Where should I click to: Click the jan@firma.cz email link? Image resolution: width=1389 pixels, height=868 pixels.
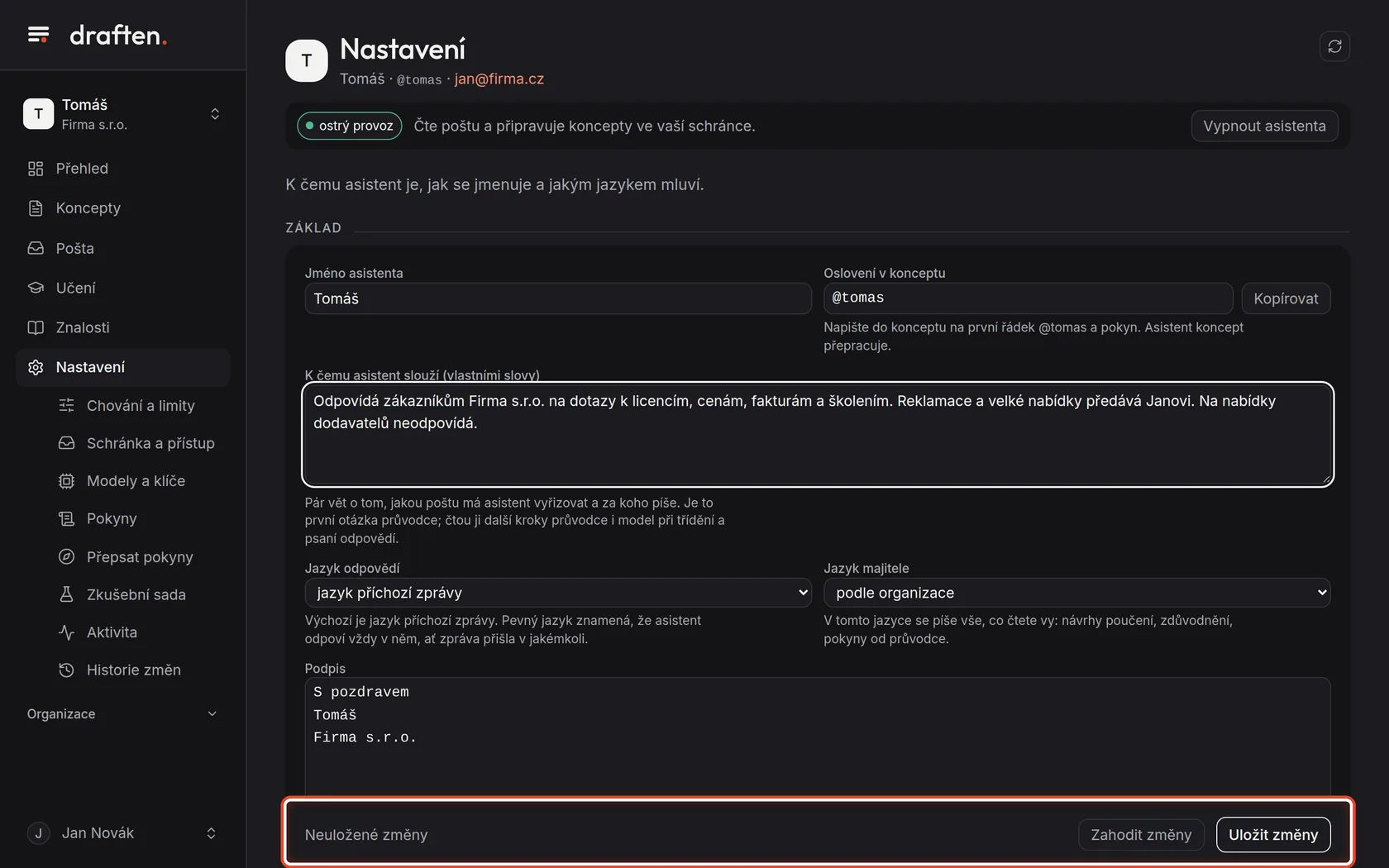499,79
